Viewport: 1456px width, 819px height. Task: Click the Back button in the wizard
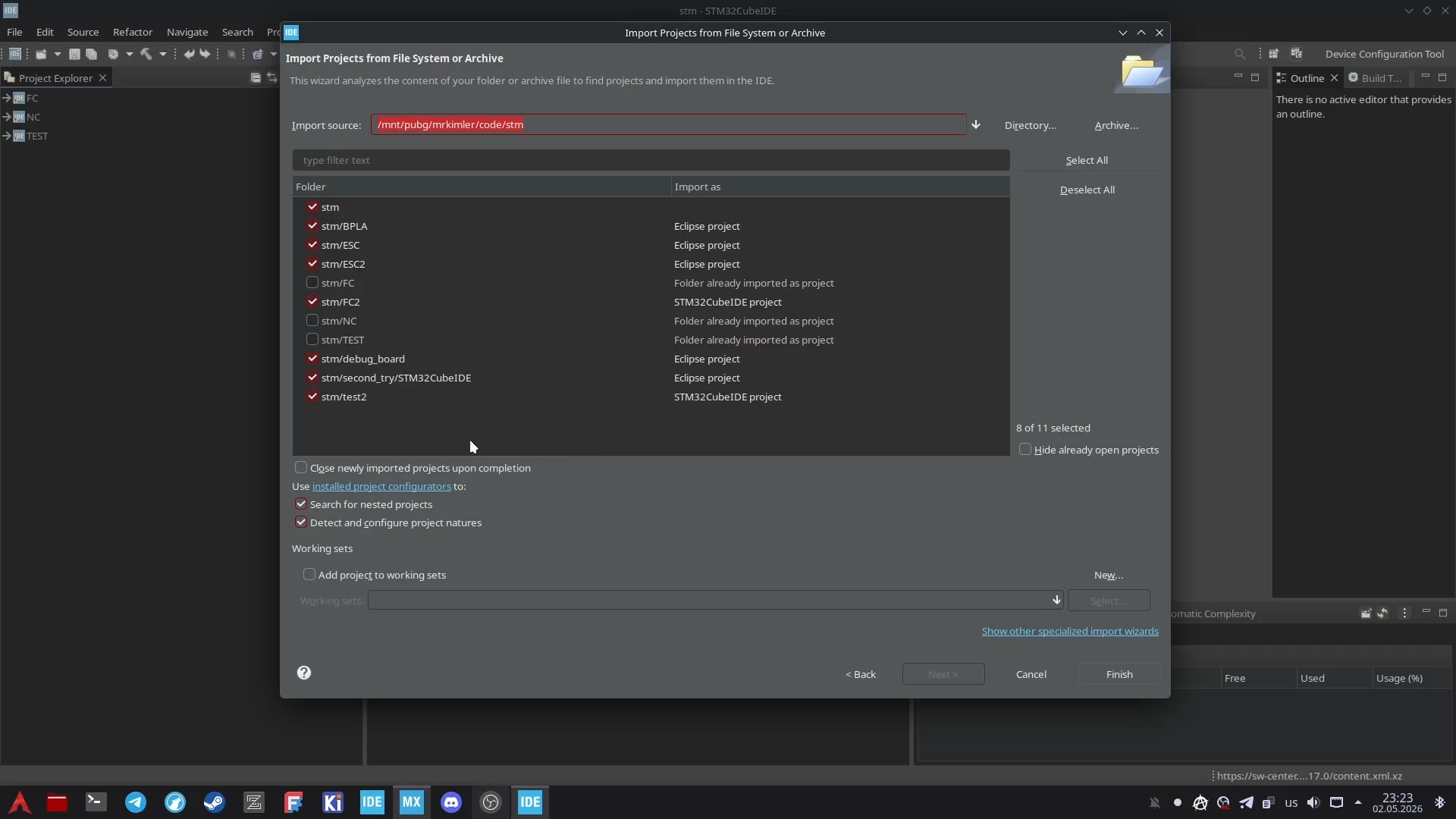click(861, 674)
